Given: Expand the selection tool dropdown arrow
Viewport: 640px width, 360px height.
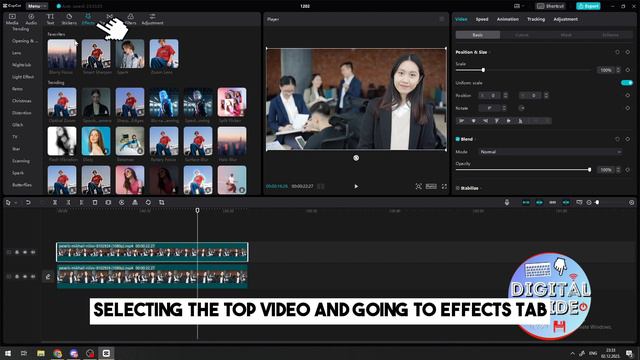Looking at the screenshot, I should [x=16, y=203].
